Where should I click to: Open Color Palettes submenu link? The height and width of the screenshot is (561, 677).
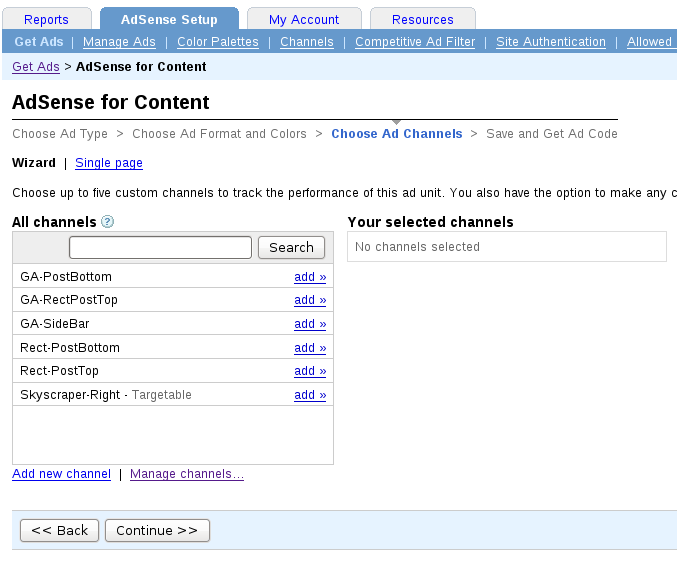tap(218, 42)
